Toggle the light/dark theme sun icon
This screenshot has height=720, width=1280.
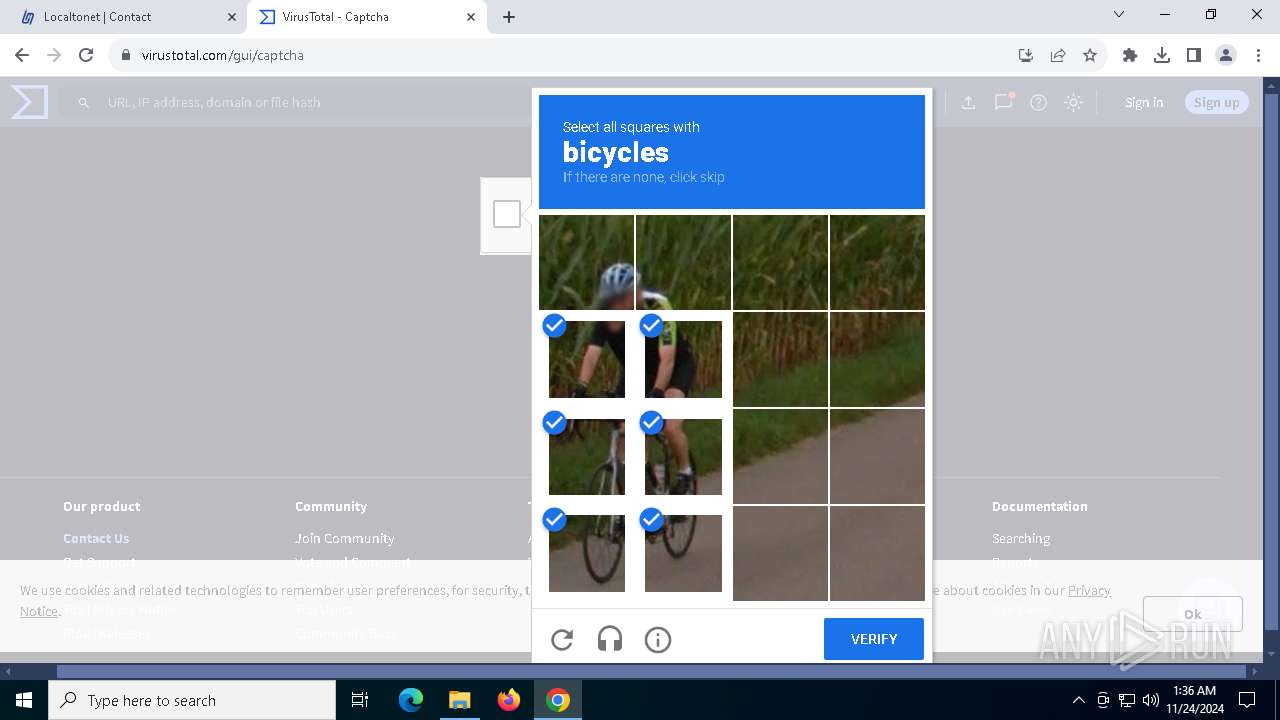coord(1073,102)
